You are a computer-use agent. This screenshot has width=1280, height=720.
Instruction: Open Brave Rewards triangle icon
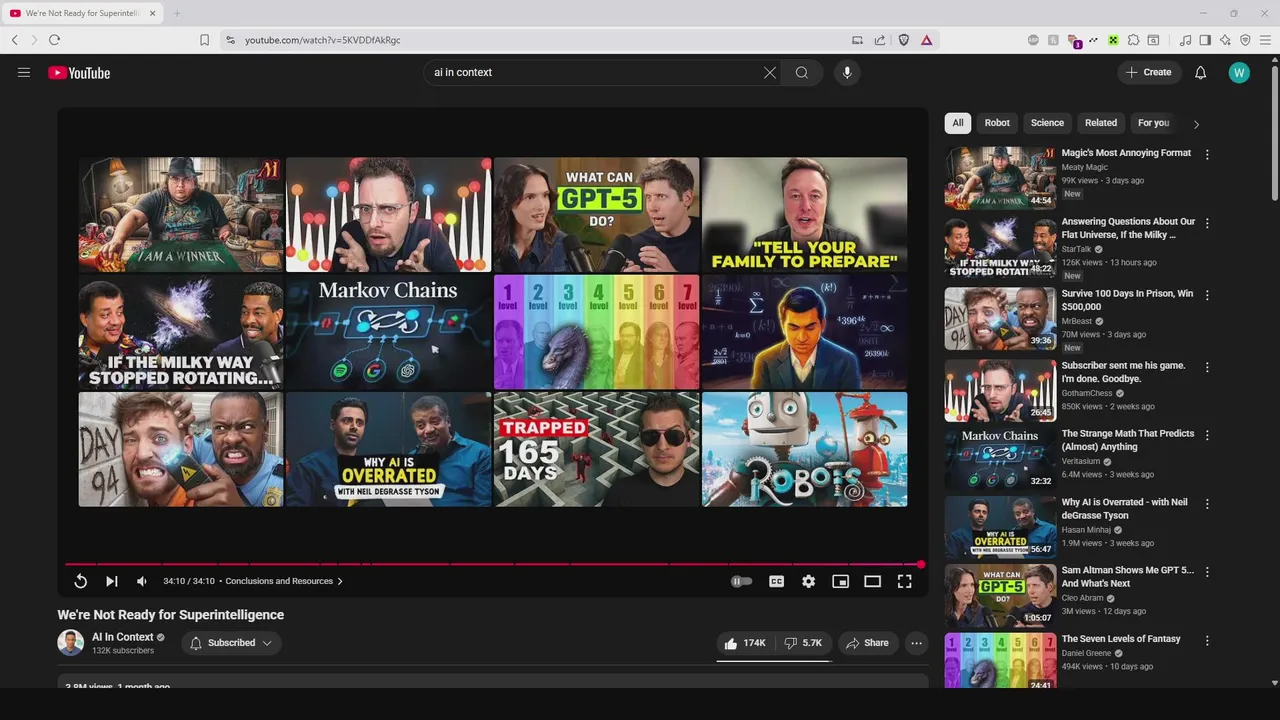click(x=927, y=40)
